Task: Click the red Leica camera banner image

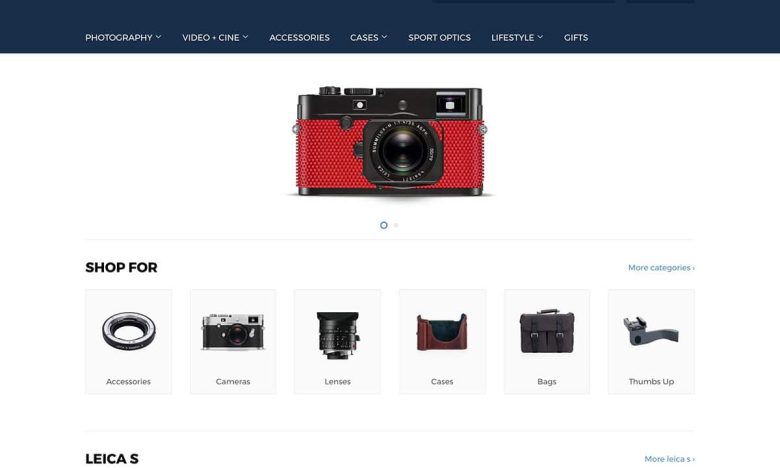Action: 390,142
